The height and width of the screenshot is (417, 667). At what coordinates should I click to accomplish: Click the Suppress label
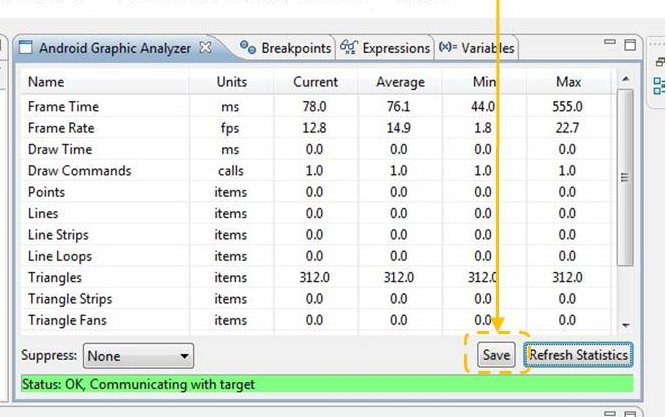click(49, 355)
